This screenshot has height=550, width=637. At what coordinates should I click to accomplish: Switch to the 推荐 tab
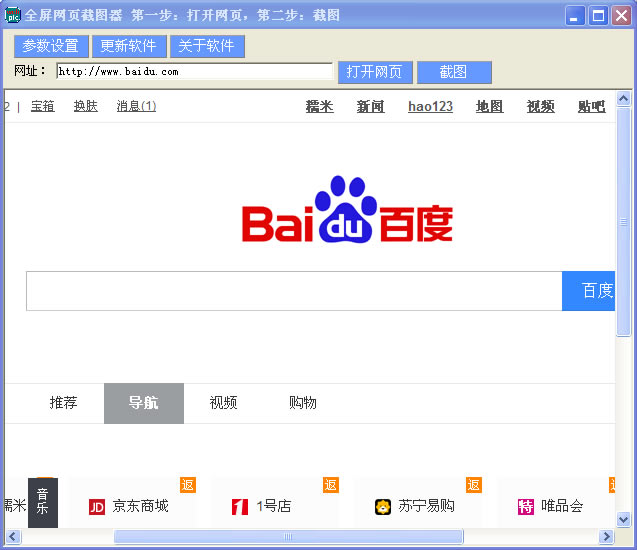point(63,403)
